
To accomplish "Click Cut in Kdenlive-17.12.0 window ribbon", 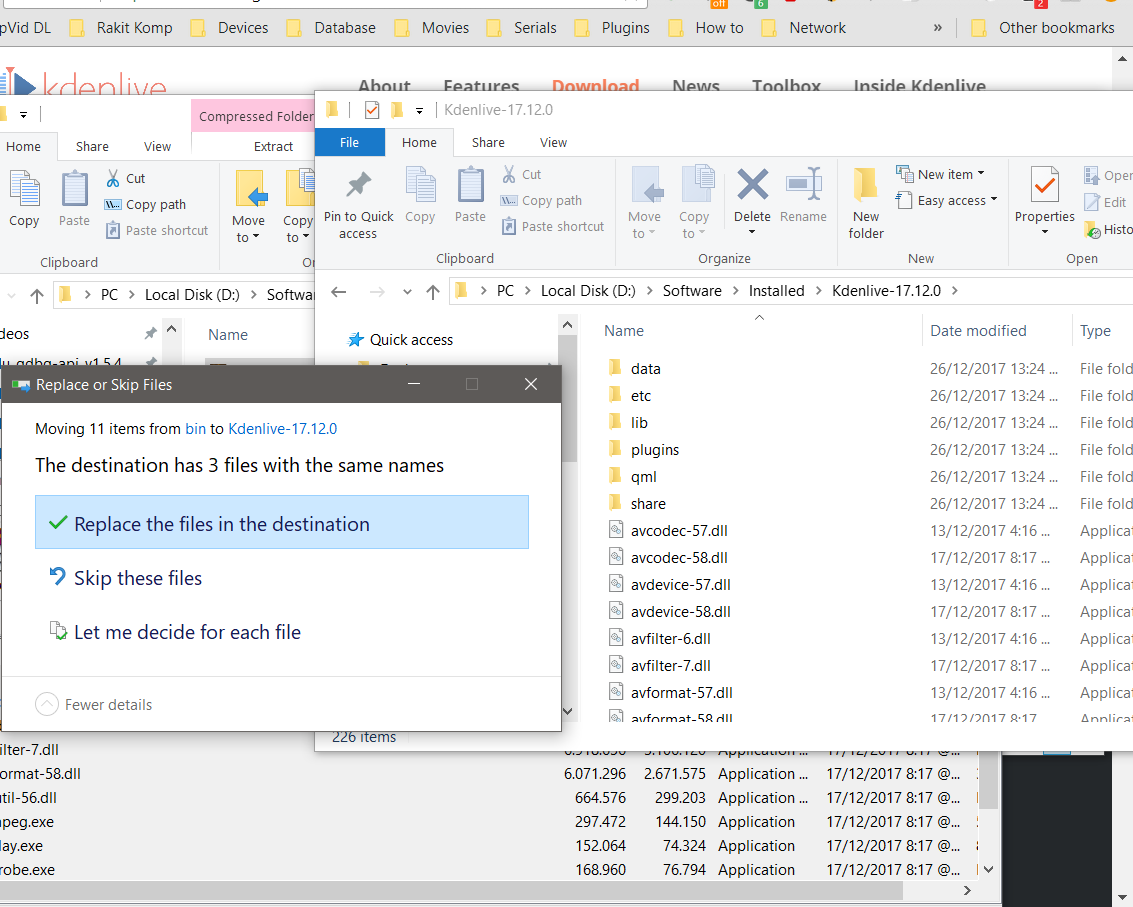I will [522, 174].
